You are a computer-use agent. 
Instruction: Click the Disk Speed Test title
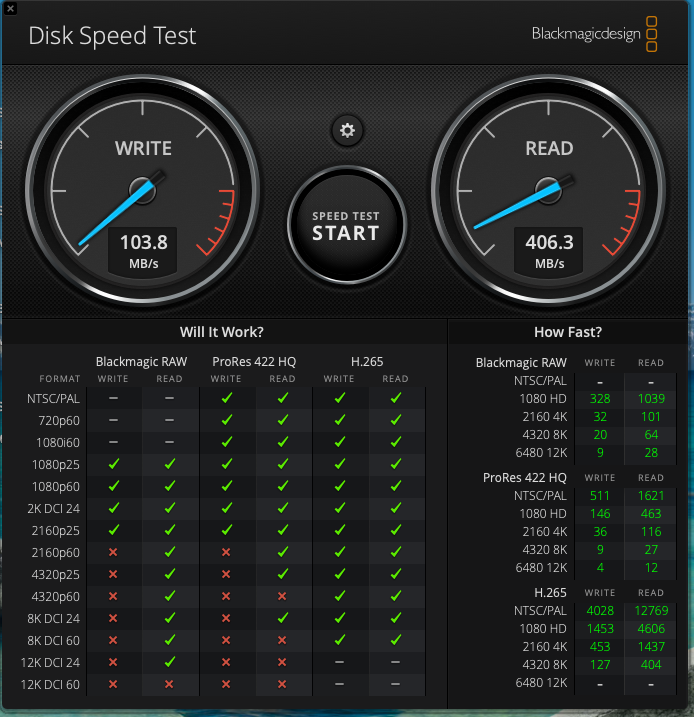click(x=112, y=36)
